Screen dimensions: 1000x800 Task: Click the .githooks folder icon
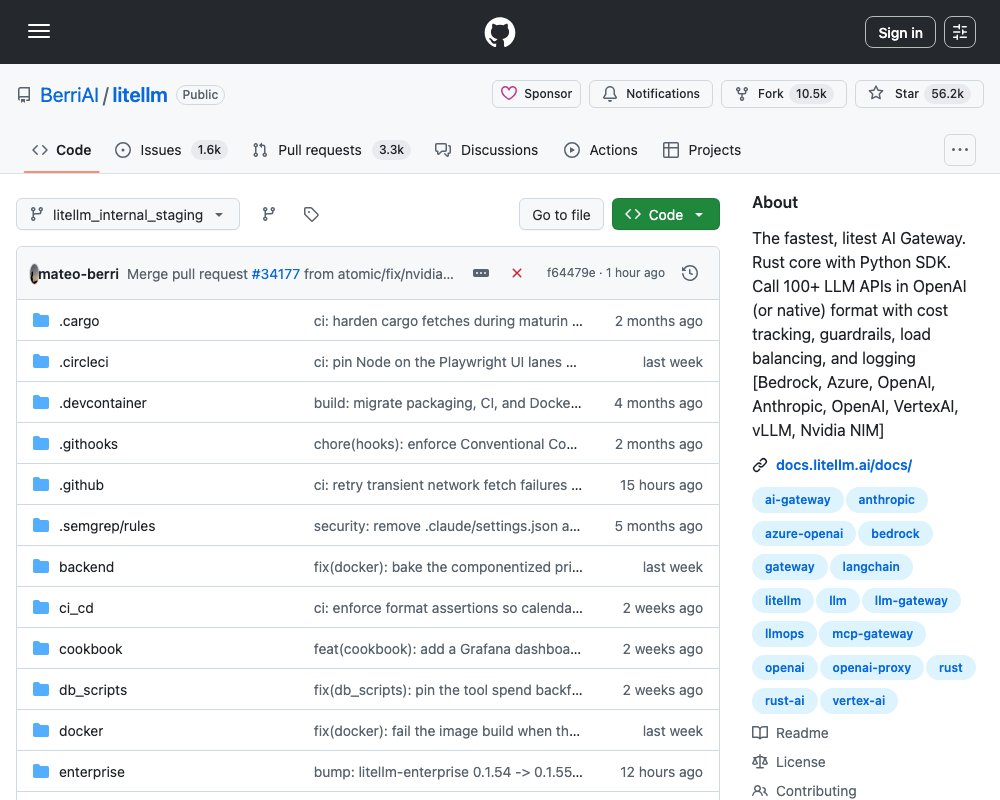[41, 443]
